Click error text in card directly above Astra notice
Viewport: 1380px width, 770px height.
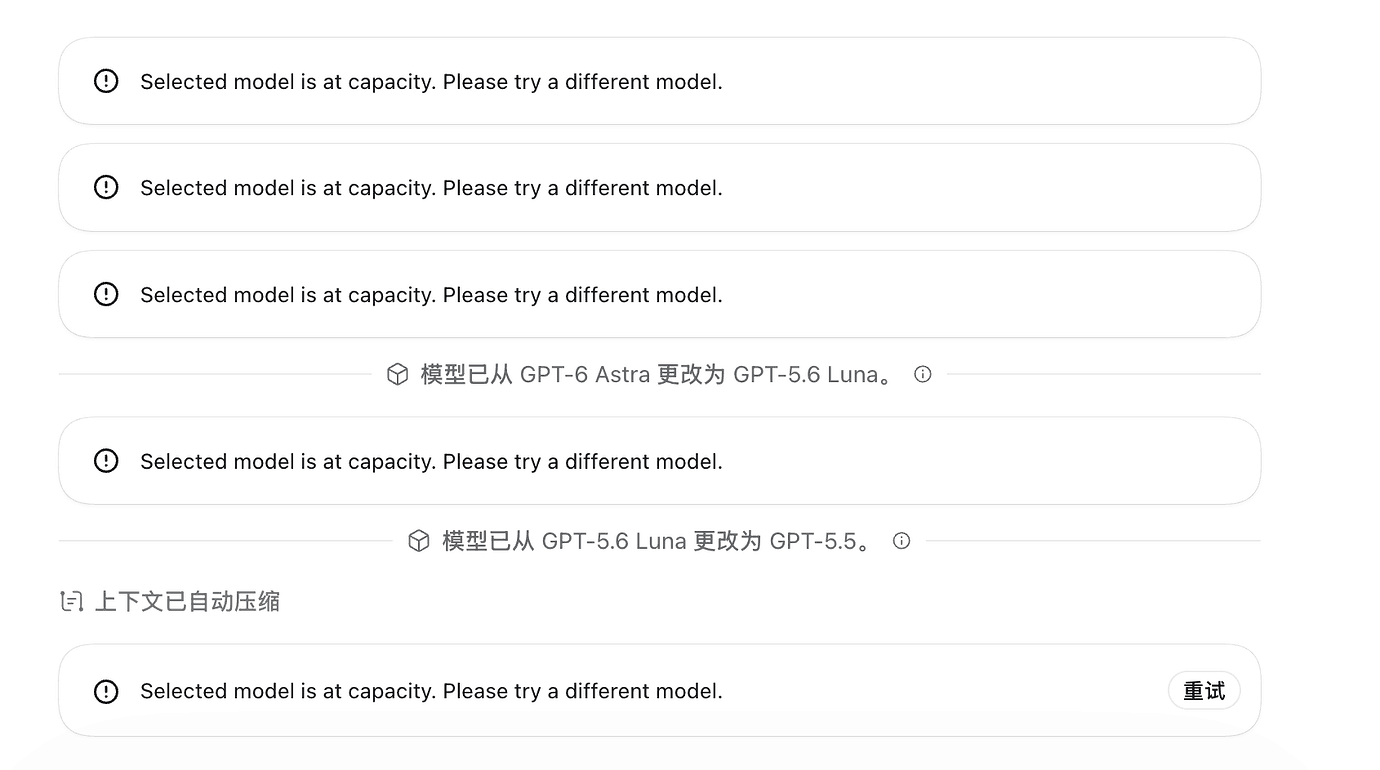click(431, 295)
